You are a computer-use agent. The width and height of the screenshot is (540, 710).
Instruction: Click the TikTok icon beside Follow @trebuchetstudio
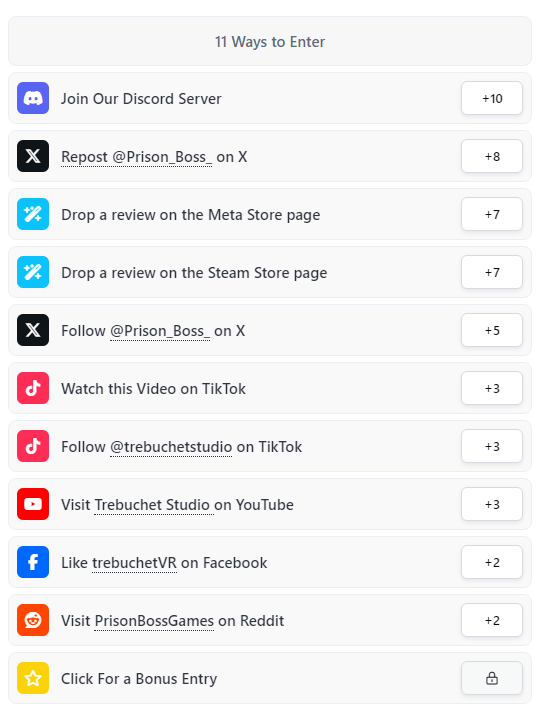tap(33, 446)
